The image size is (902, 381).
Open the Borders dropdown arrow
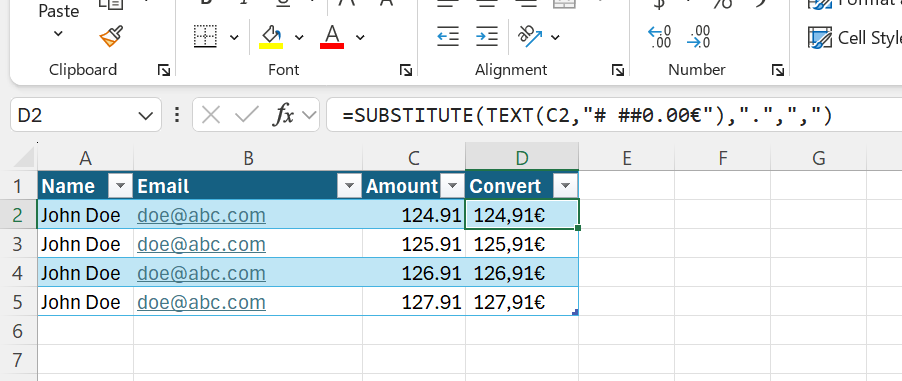[234, 37]
